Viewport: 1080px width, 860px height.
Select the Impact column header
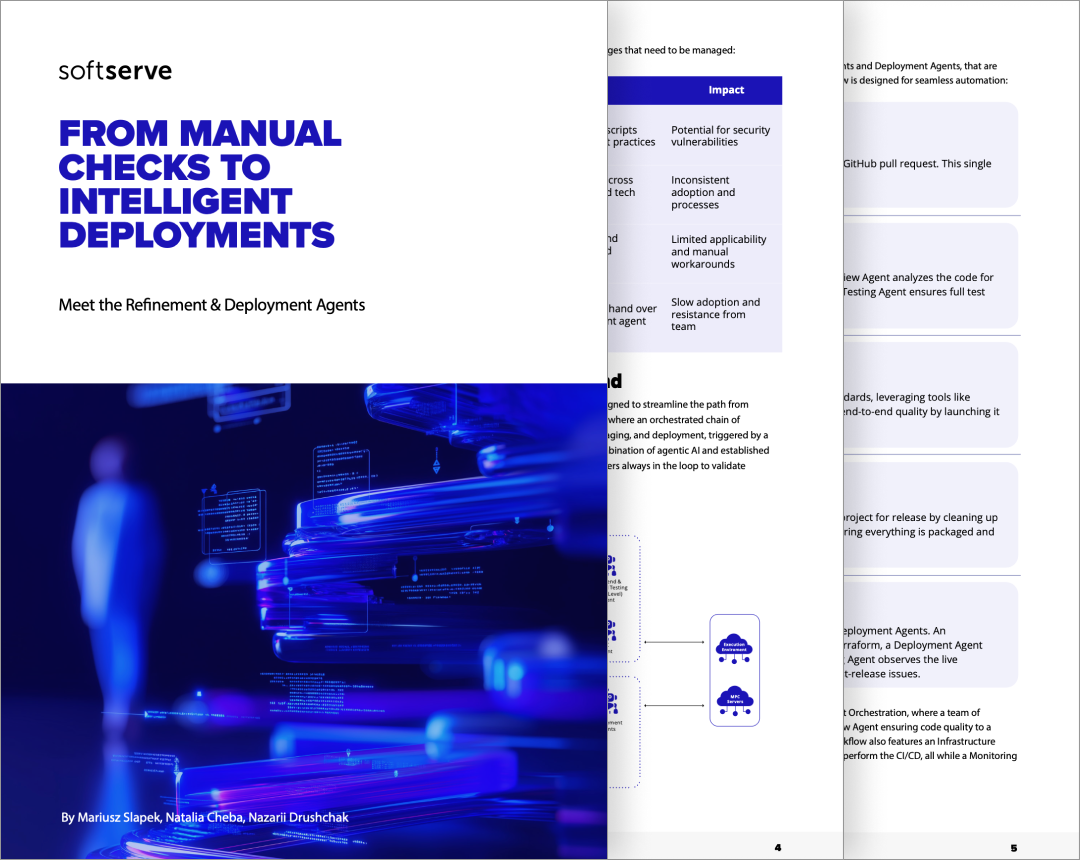726,90
